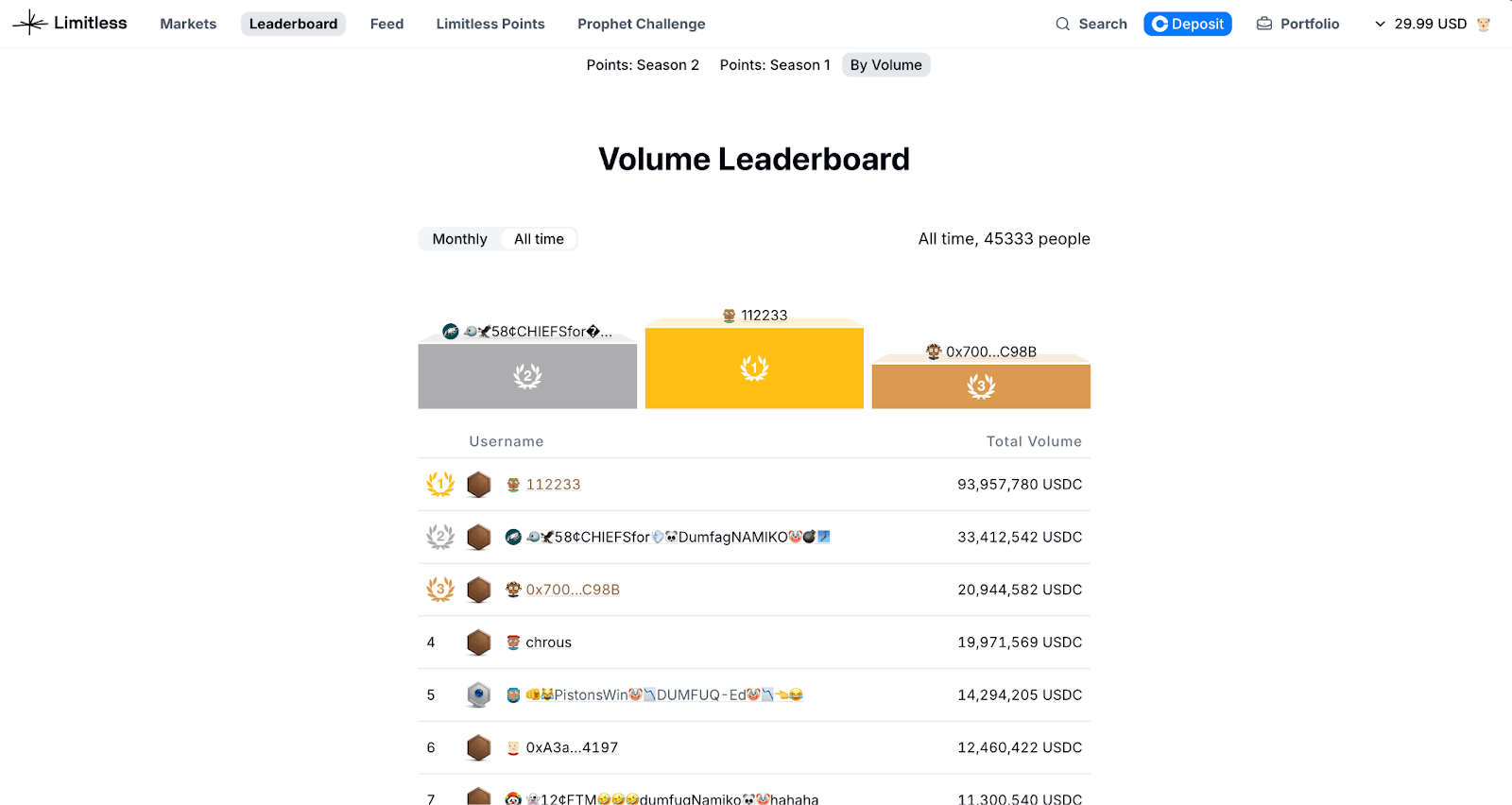
Task: Select the By Volume view
Action: (885, 65)
